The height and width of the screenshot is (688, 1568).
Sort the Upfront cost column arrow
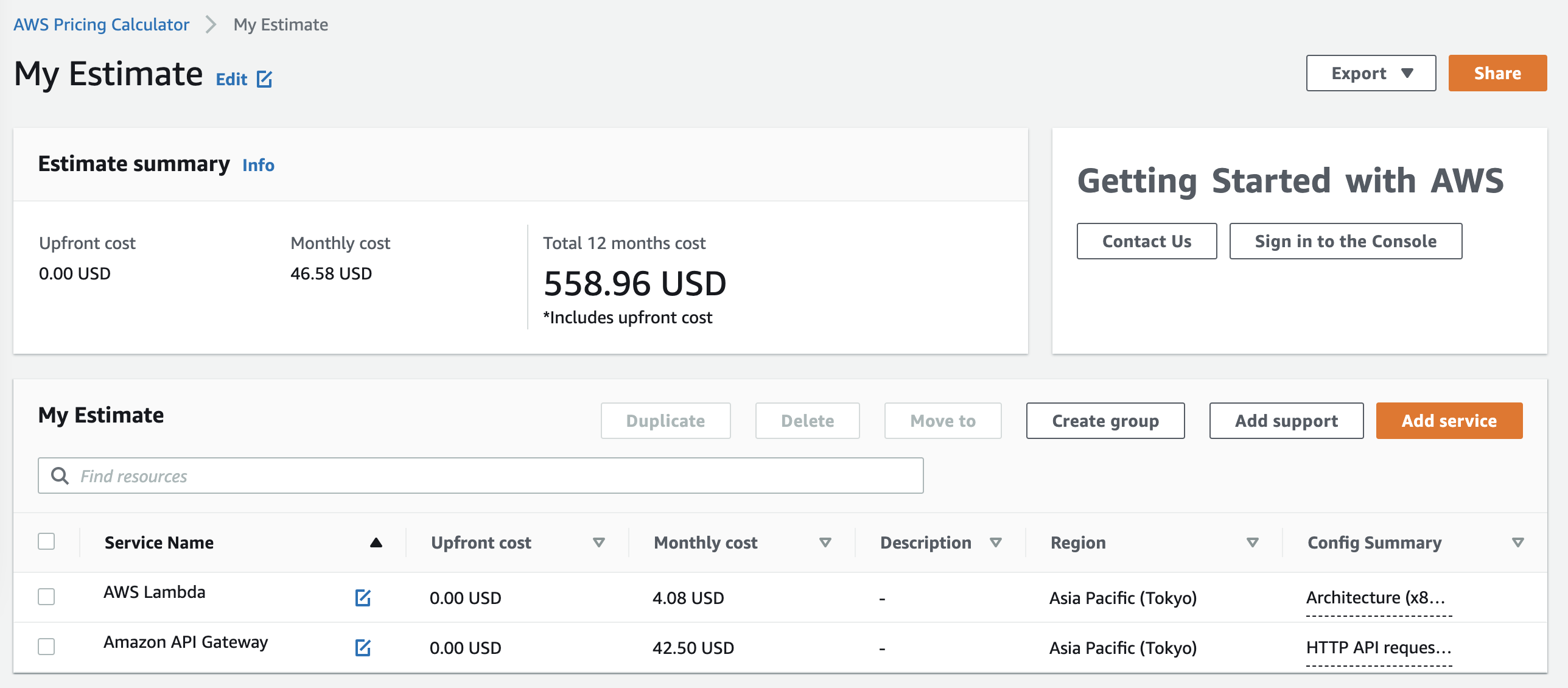(x=599, y=542)
